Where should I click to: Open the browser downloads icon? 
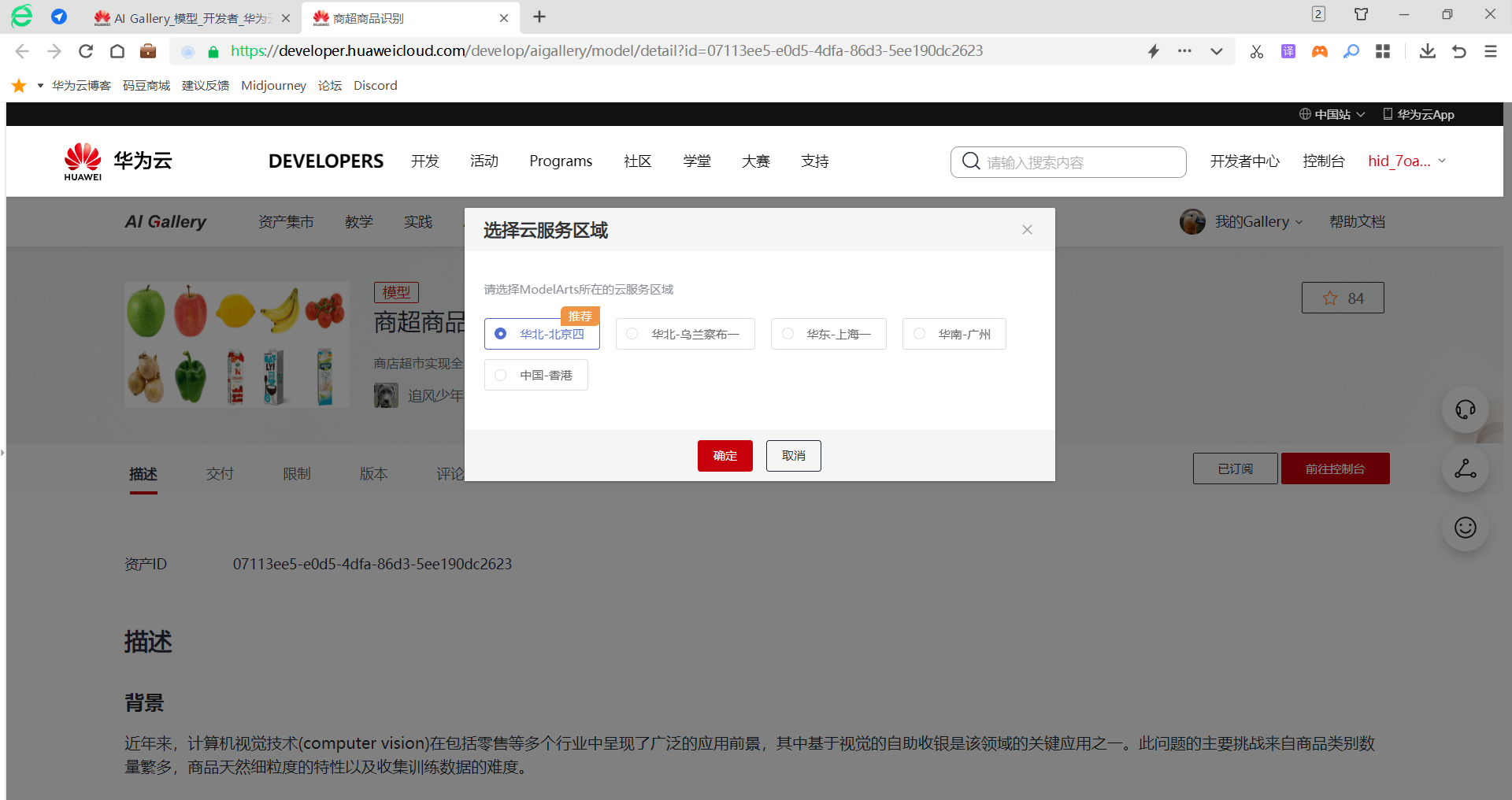1428,51
